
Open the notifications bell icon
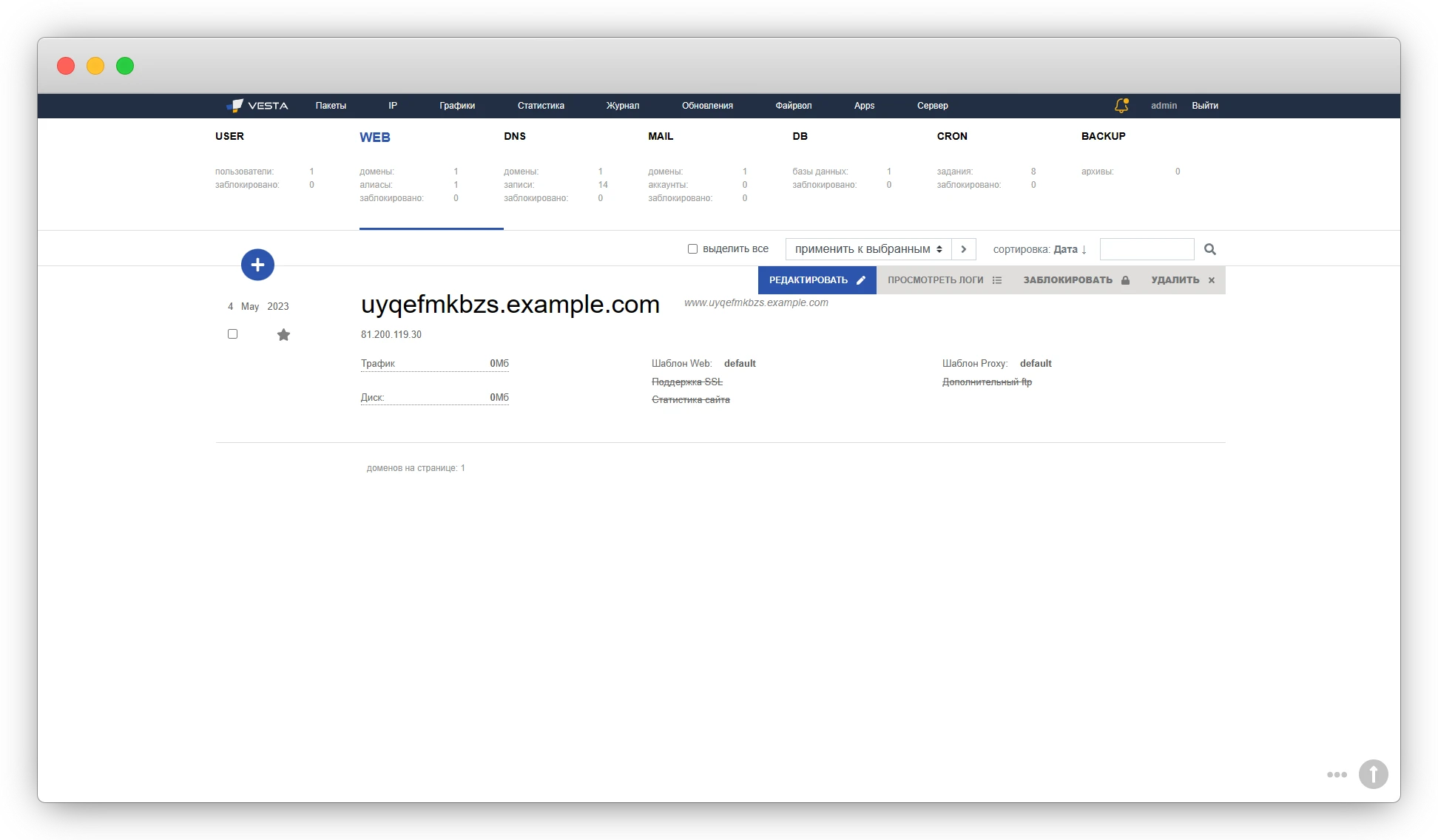click(1121, 106)
